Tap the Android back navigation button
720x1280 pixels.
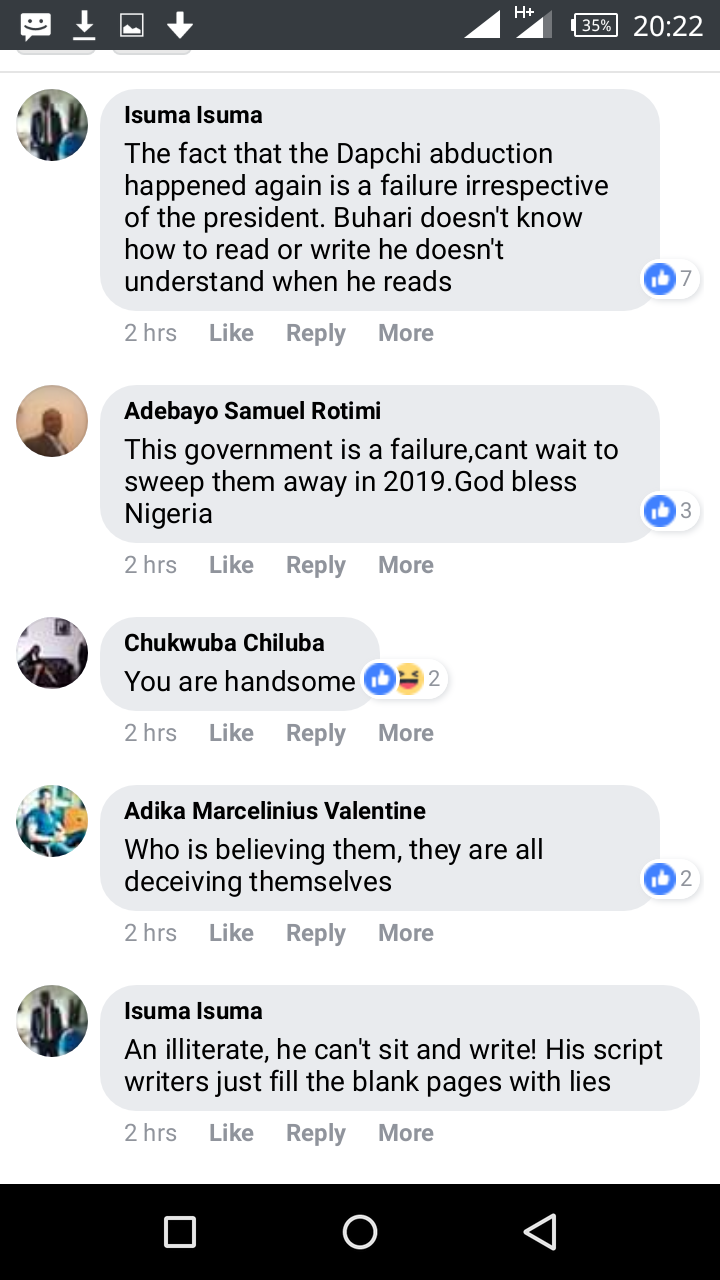click(x=540, y=1232)
